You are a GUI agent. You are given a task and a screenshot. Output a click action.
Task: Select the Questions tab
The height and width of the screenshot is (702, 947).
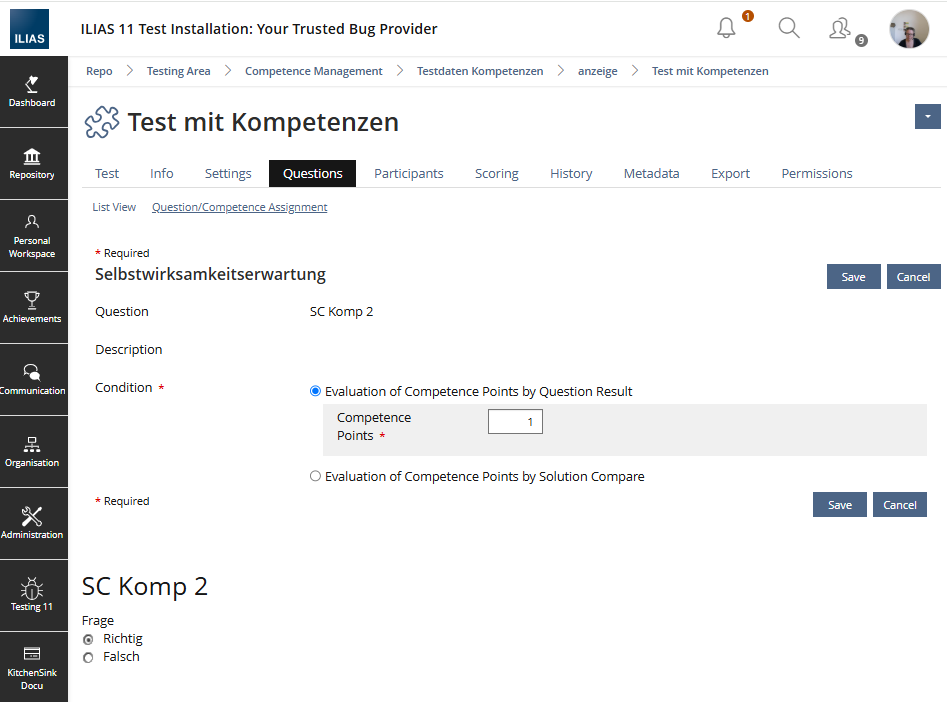coord(312,173)
